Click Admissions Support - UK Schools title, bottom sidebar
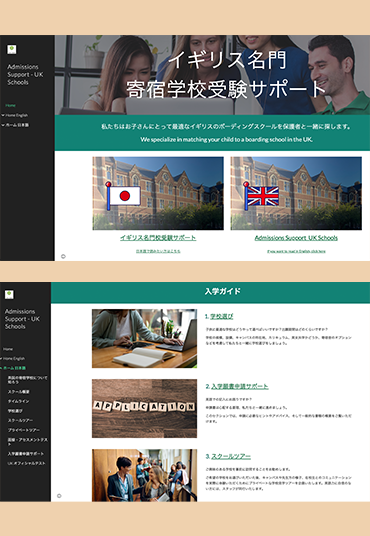Viewport: 370px width, 536px height. pyautogui.click(x=22, y=319)
